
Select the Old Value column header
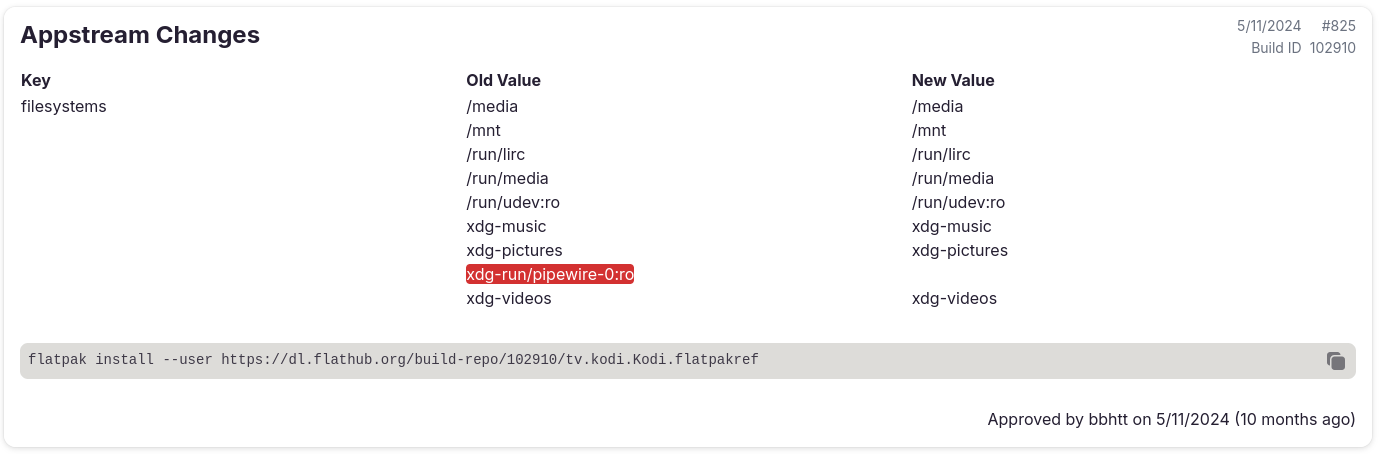tap(503, 80)
